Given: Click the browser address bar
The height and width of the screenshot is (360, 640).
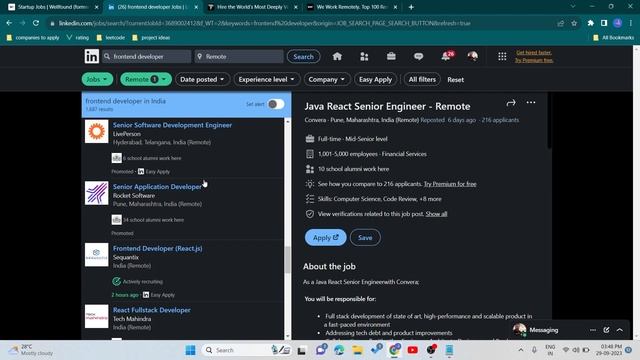Looking at the screenshot, I should [302, 23].
